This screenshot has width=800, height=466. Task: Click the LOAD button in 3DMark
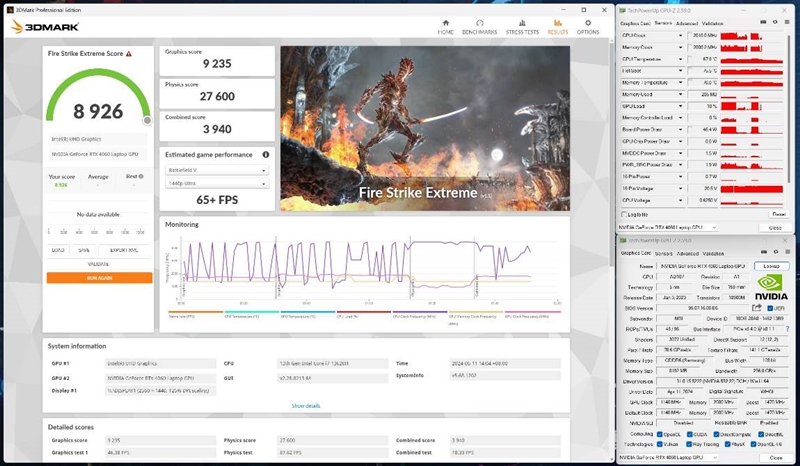coord(58,250)
